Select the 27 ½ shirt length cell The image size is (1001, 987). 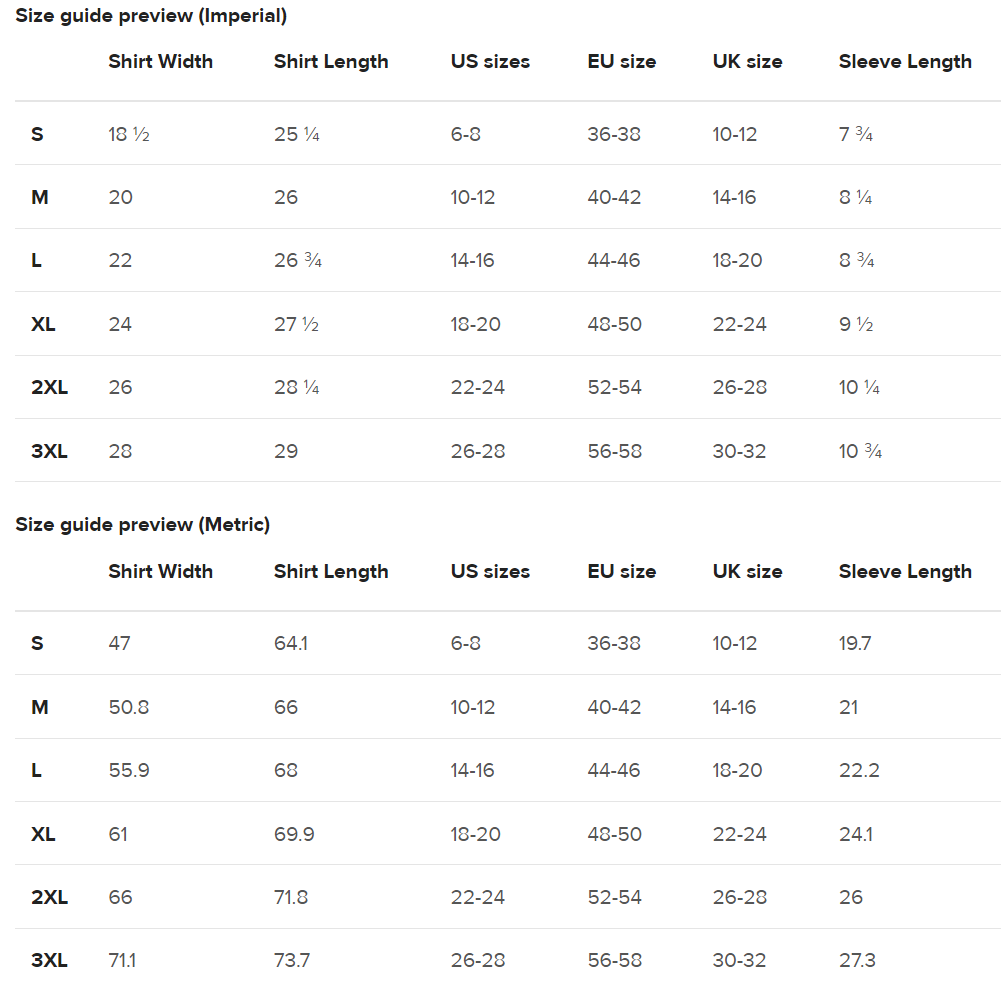point(297,325)
